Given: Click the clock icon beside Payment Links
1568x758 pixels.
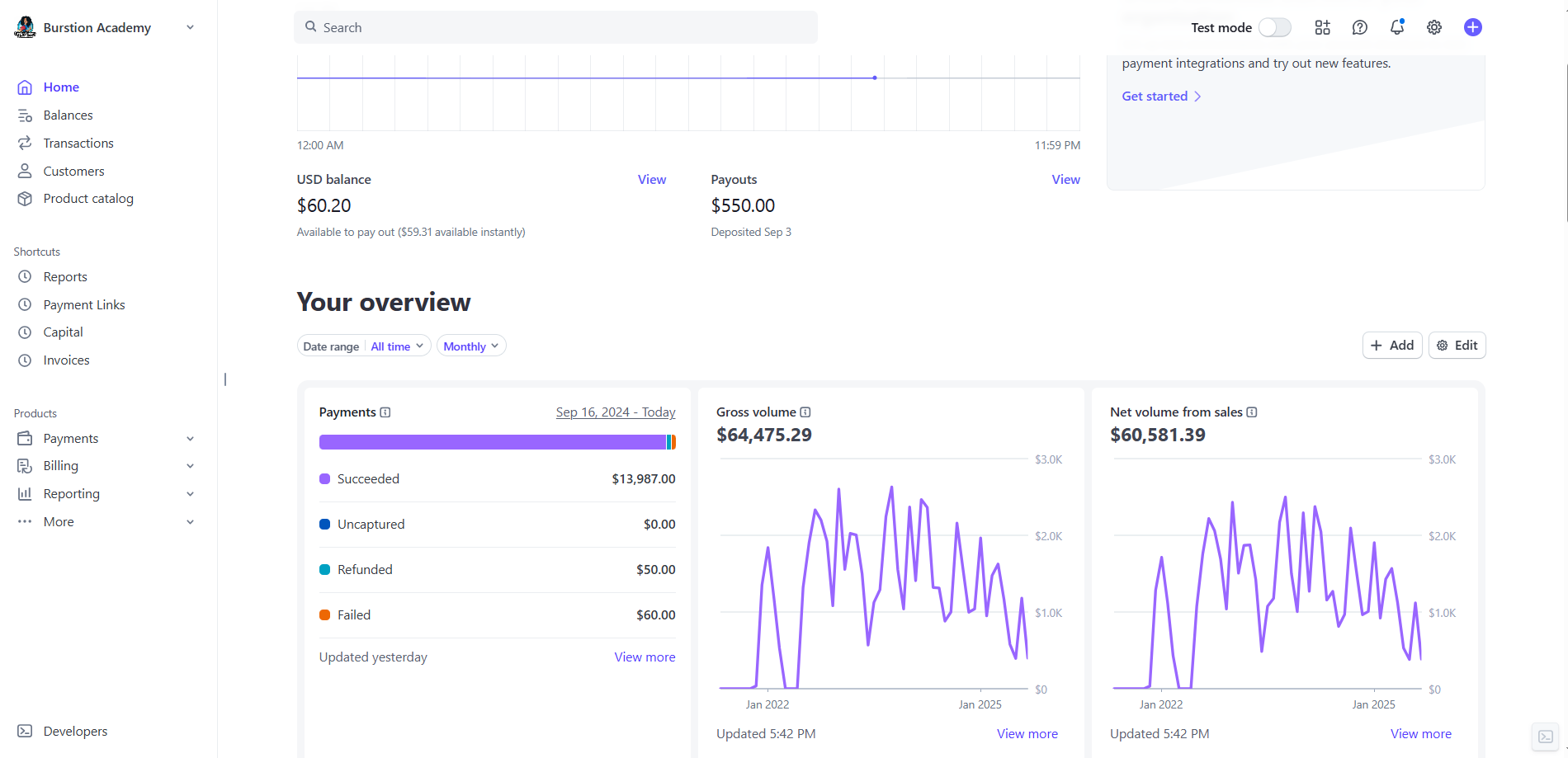Looking at the screenshot, I should point(25,305).
